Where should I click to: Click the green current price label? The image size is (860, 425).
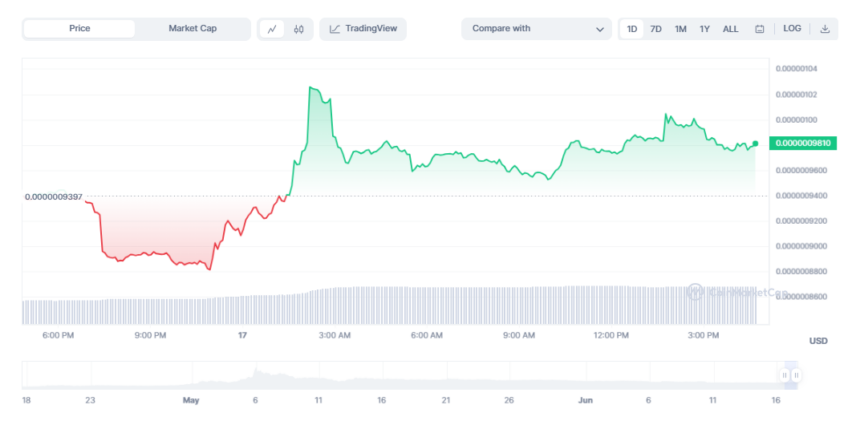tap(804, 143)
